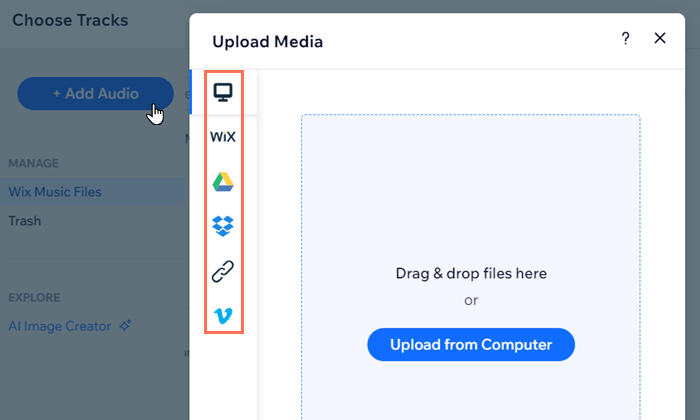
Task: Click the EXPLORE section label
Action: tap(34, 298)
